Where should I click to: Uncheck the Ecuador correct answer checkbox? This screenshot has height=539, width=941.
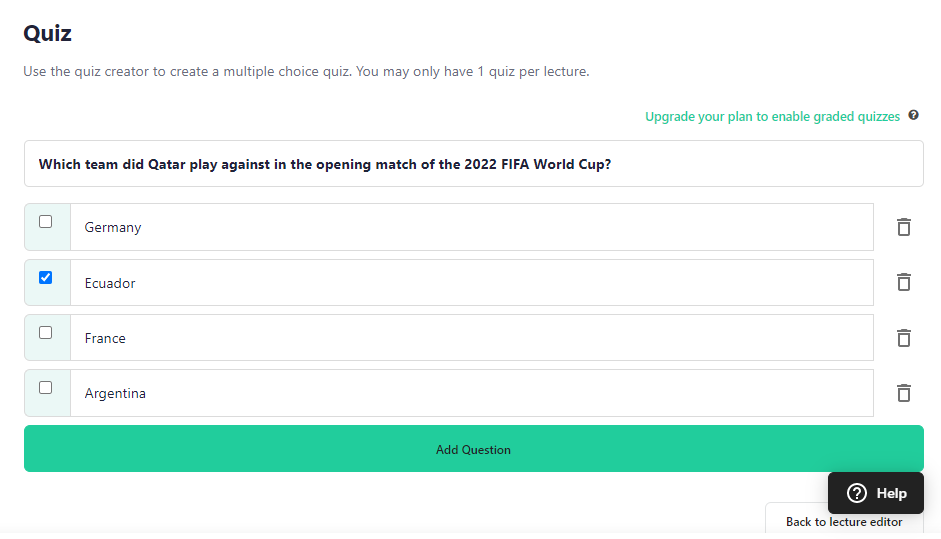46,277
